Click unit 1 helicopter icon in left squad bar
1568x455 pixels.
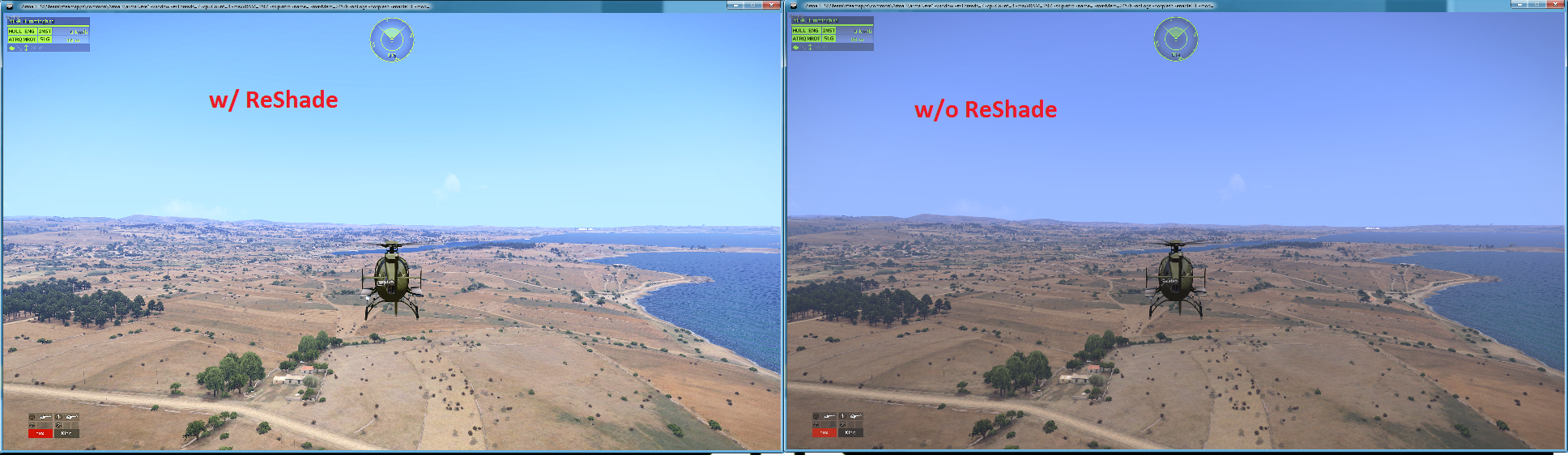[x=72, y=417]
